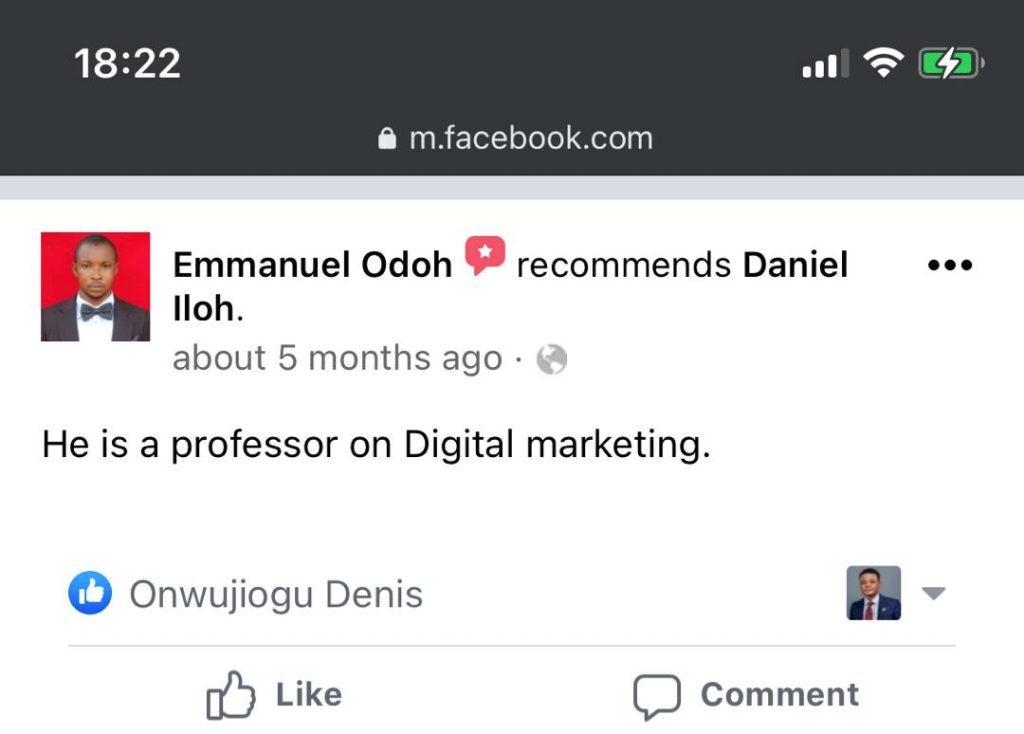1024x734 pixels.
Task: Click the small suited-man avatar thumbnail
Action: pyautogui.click(x=874, y=593)
